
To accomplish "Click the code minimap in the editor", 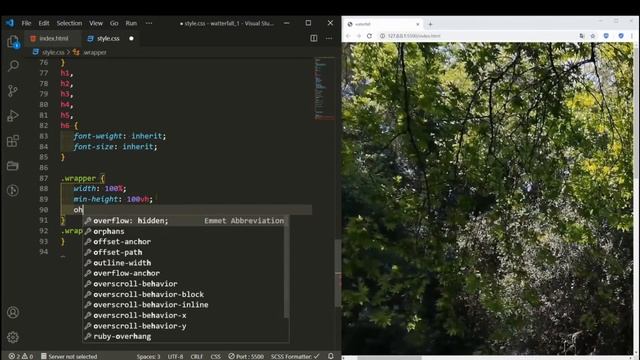I will point(324,89).
